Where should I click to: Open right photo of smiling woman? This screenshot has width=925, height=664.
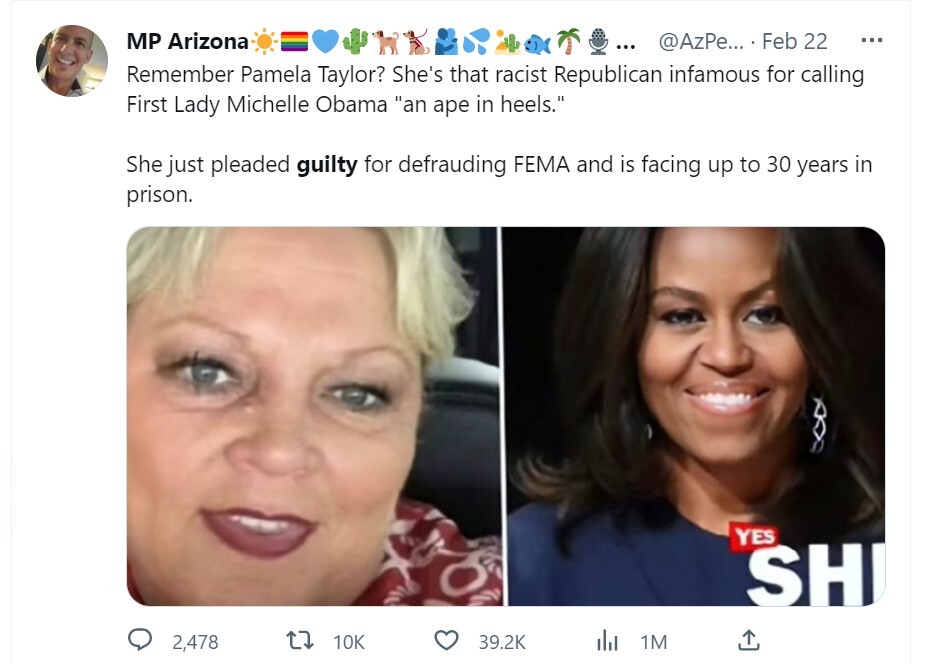697,416
